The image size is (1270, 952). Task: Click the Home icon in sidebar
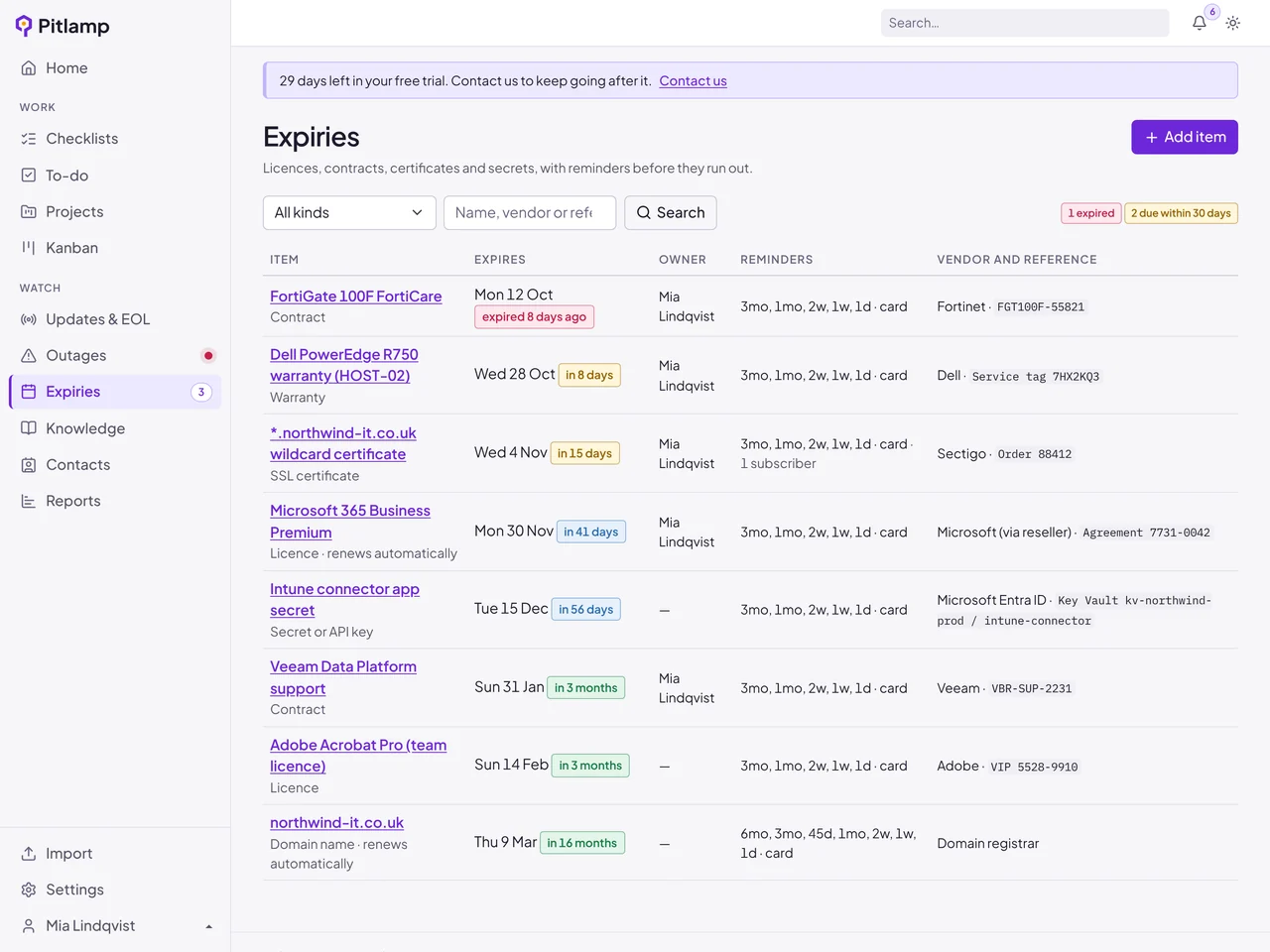pos(29,68)
